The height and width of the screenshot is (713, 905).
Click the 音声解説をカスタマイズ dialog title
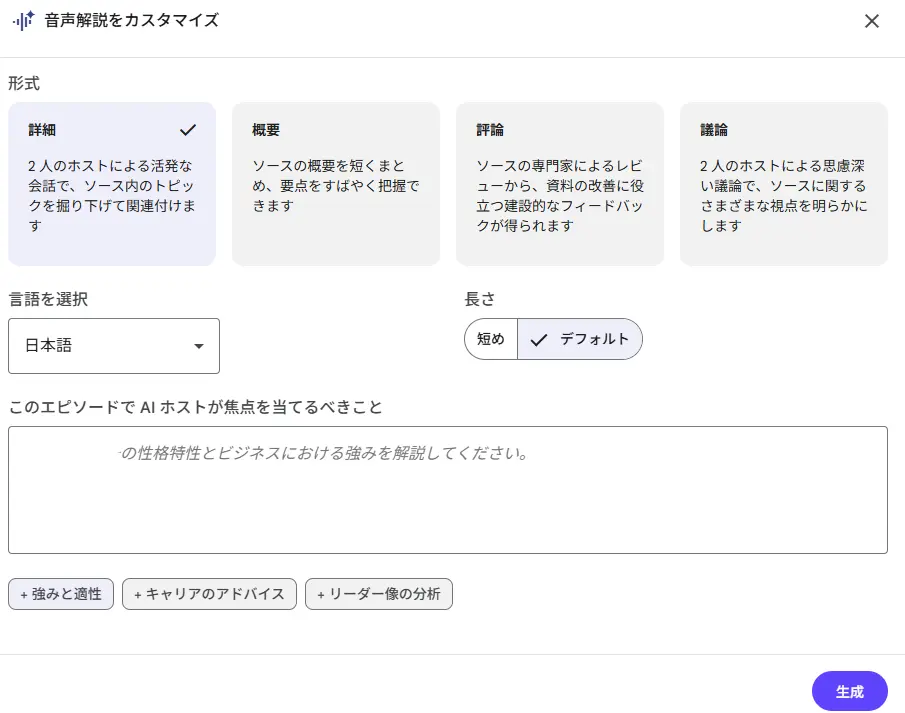132,21
